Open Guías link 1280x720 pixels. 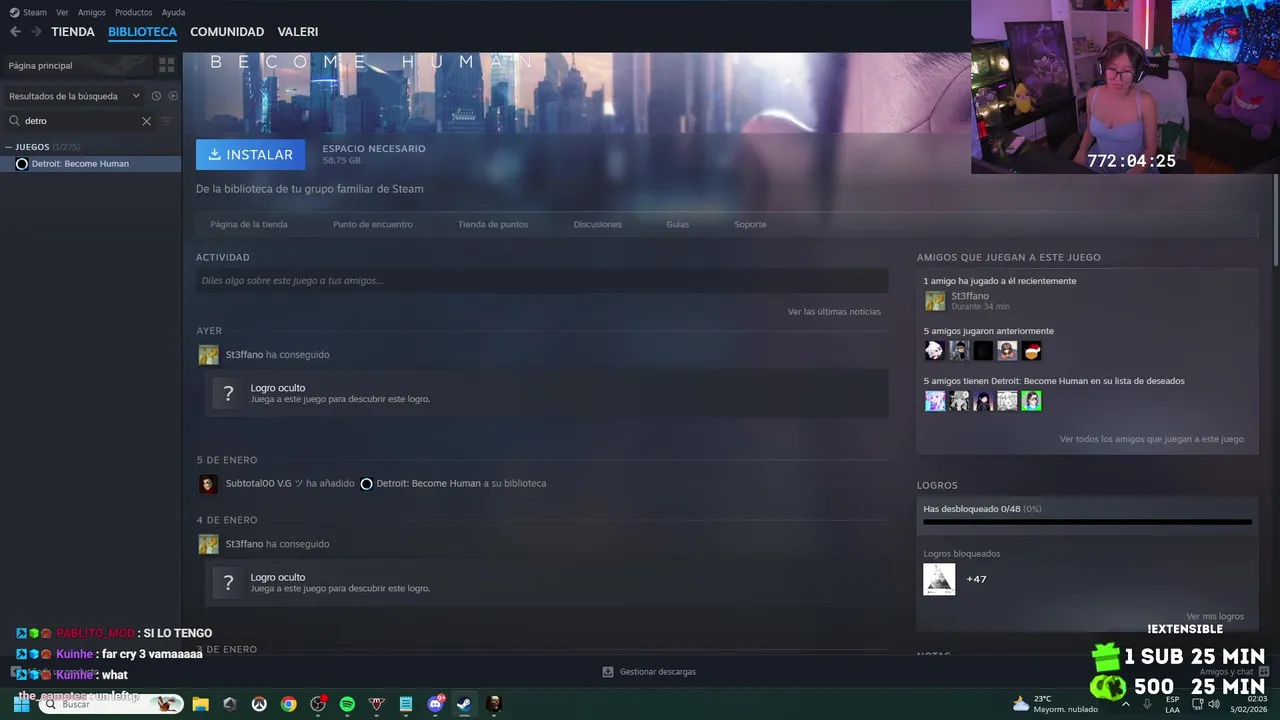click(678, 224)
